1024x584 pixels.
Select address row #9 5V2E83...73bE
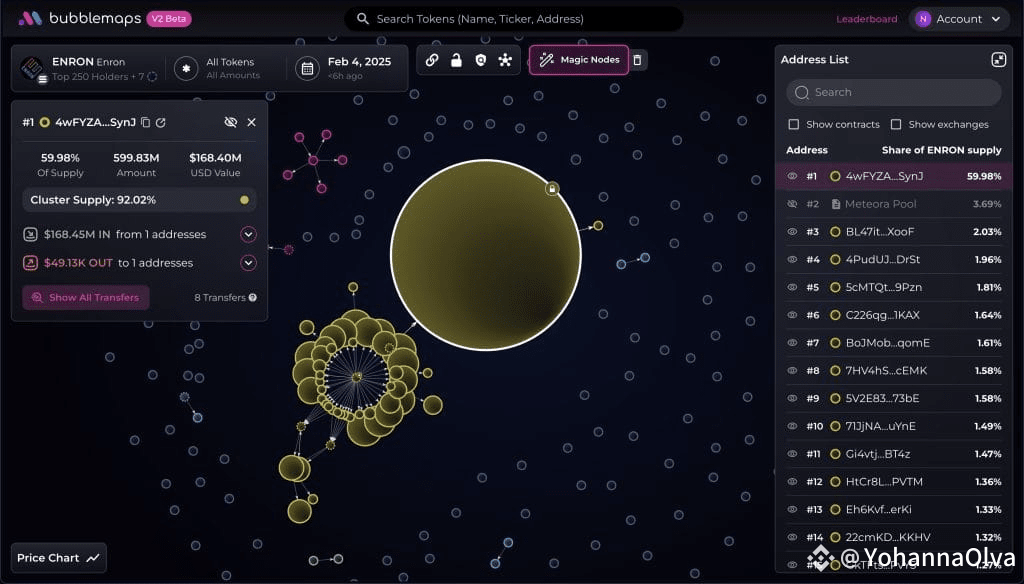893,398
